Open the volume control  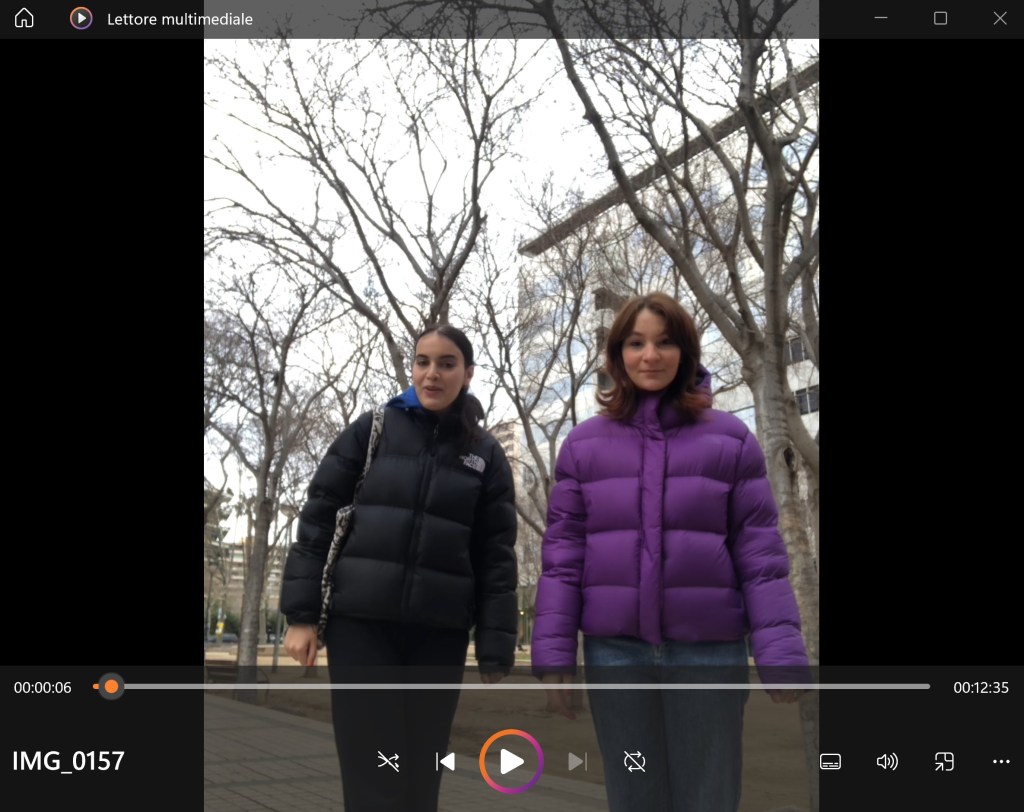click(x=887, y=762)
